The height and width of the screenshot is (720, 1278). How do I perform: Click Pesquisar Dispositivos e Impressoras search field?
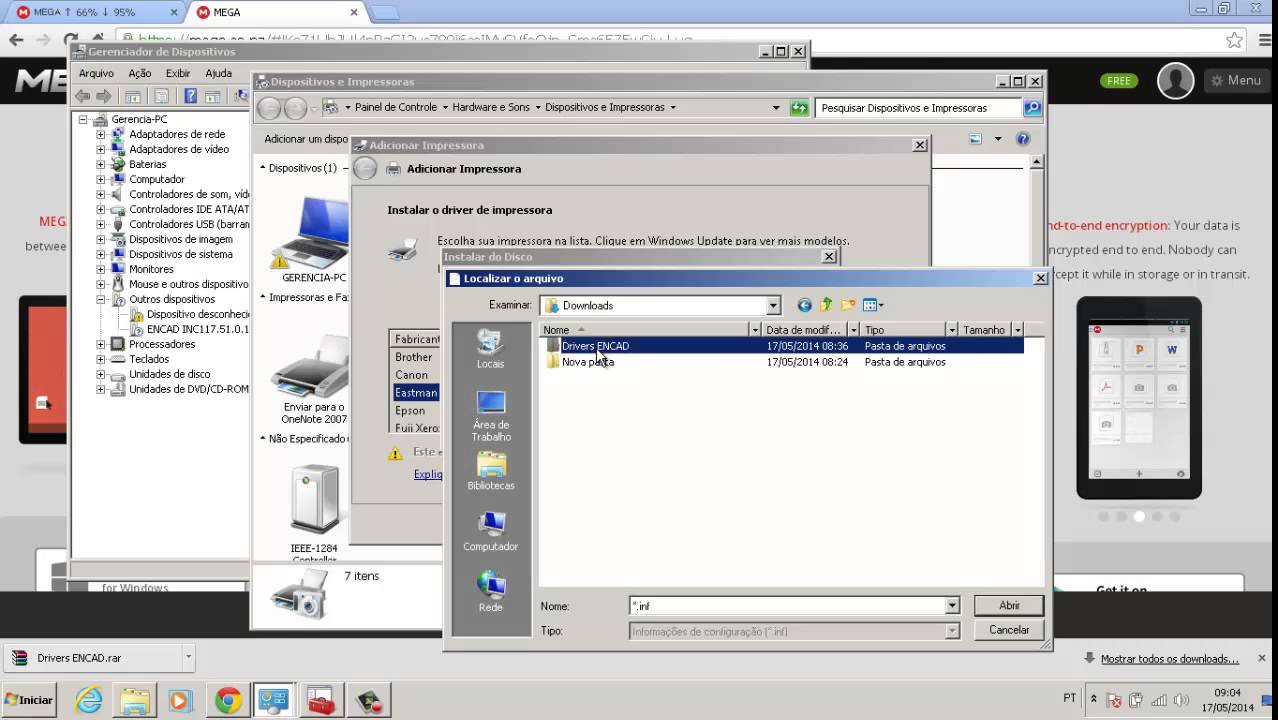(x=919, y=107)
